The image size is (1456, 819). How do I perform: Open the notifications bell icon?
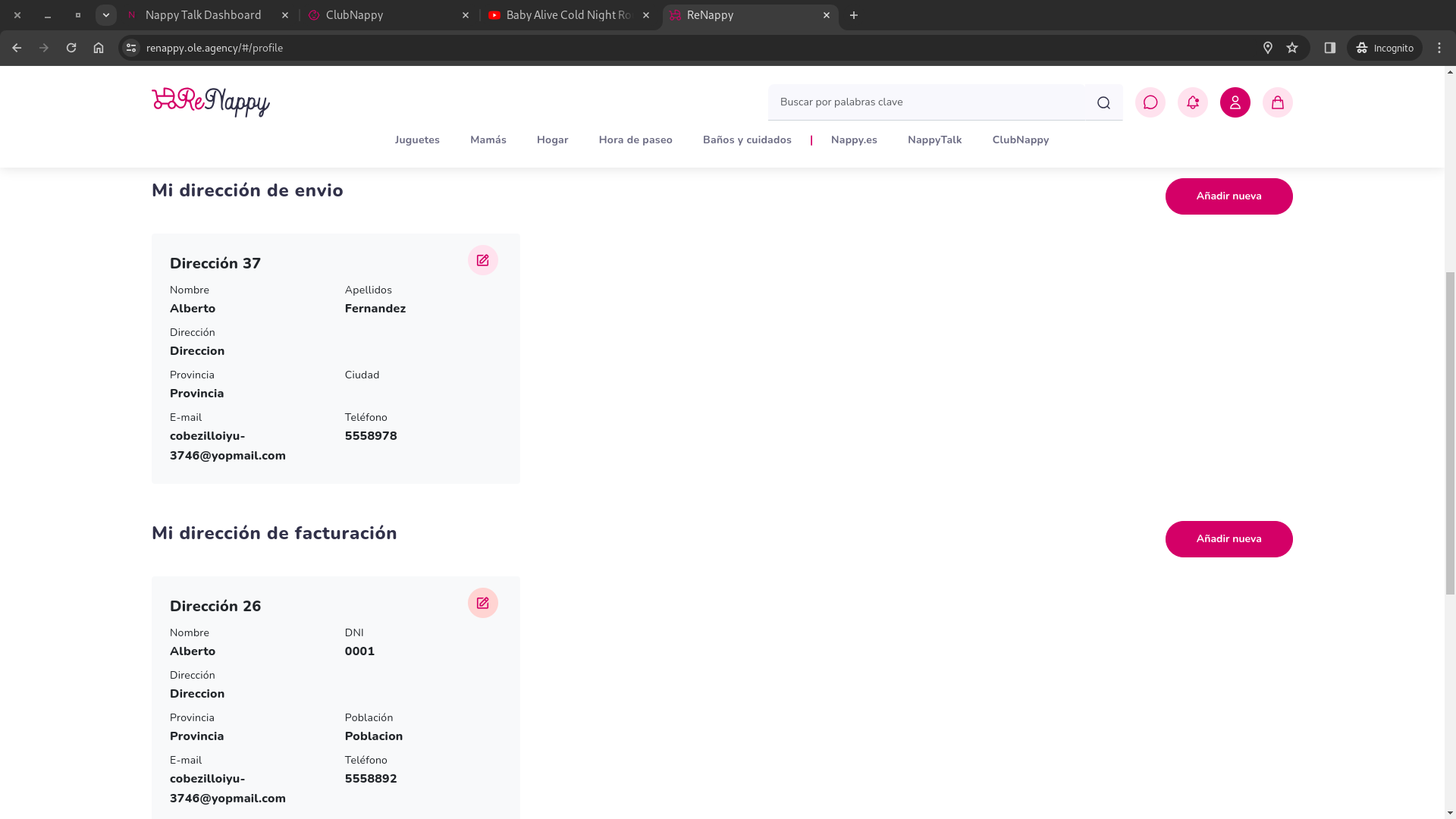(x=1192, y=102)
